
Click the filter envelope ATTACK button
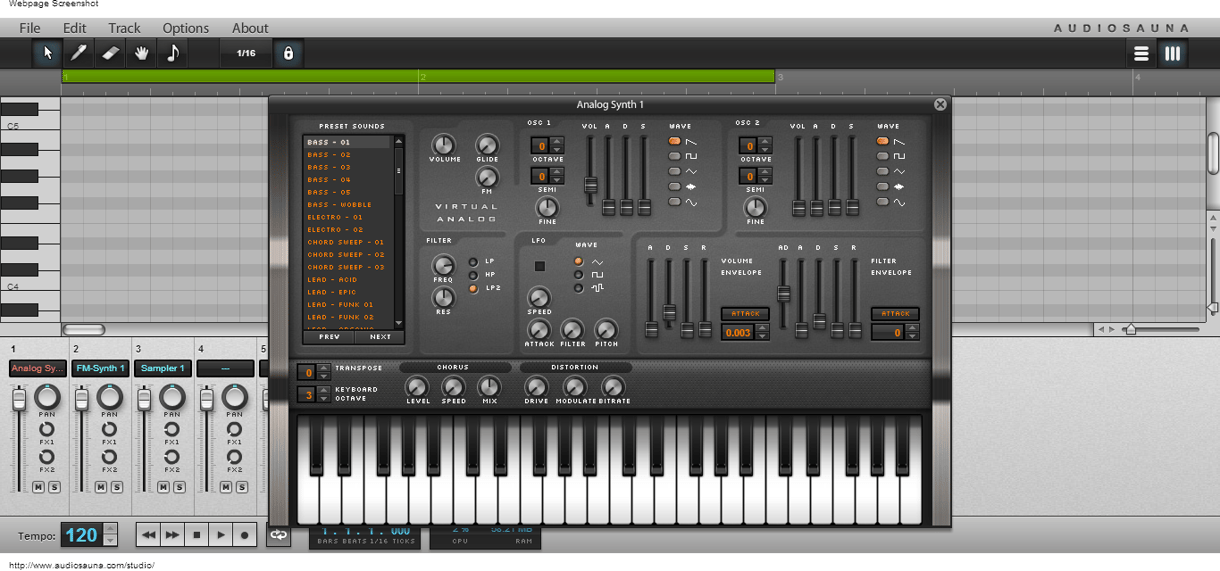pyautogui.click(x=895, y=313)
